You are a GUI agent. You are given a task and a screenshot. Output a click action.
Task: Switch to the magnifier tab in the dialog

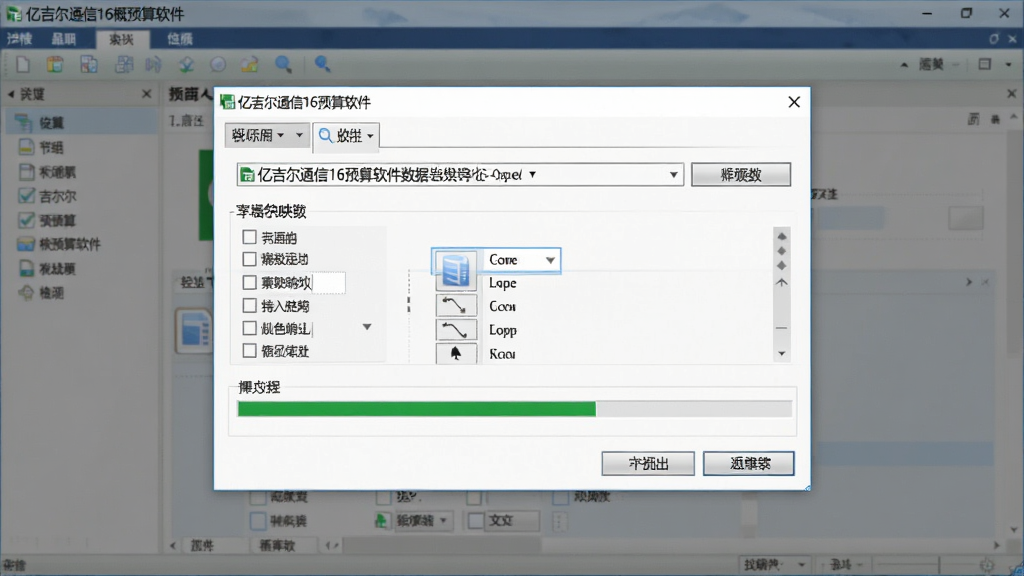click(346, 136)
